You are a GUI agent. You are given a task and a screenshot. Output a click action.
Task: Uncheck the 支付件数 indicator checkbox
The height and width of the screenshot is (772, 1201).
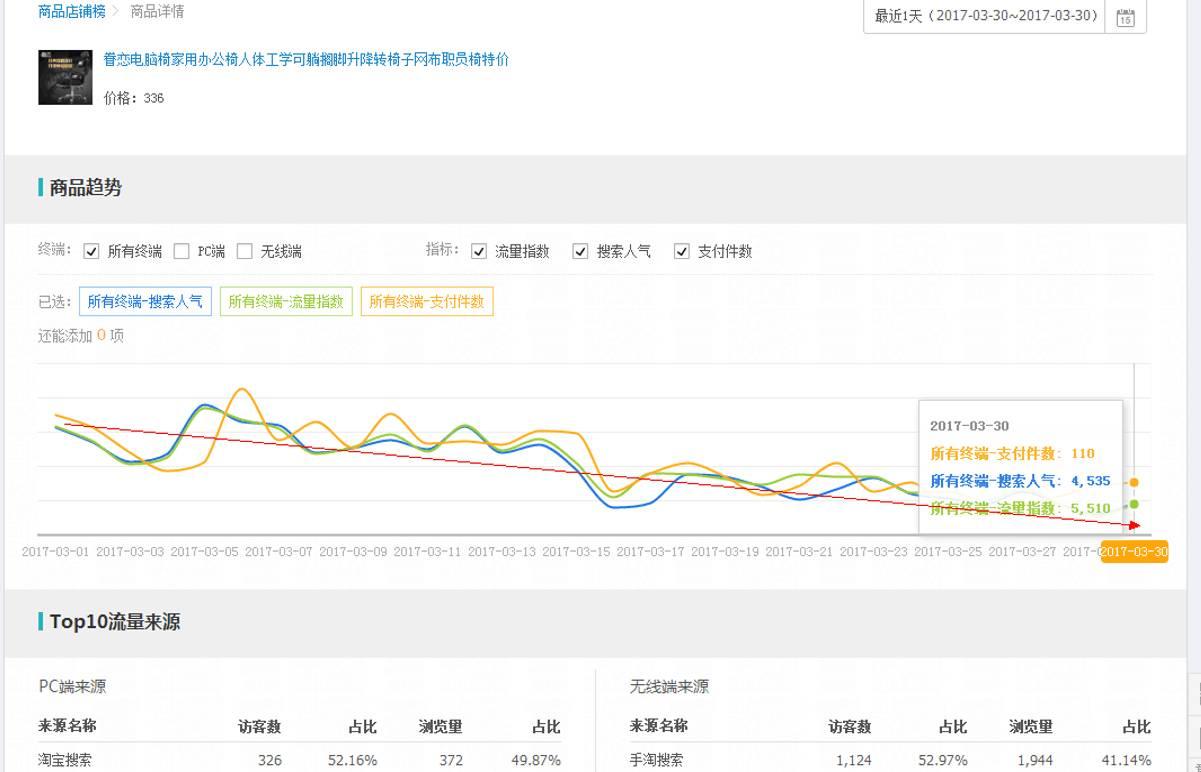(x=682, y=252)
